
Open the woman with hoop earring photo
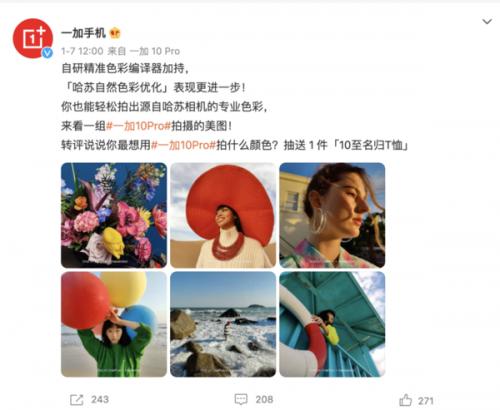(x=332, y=215)
